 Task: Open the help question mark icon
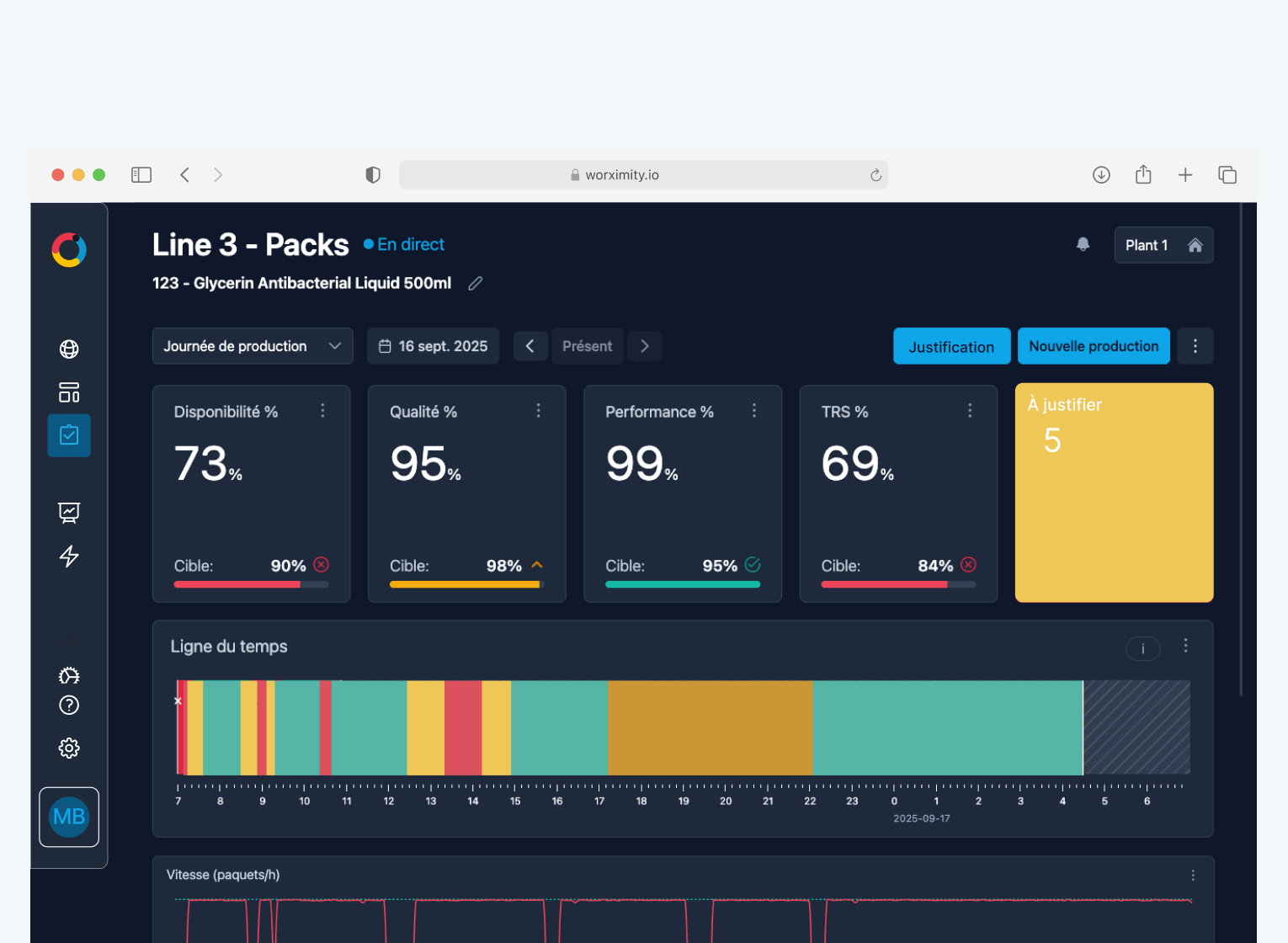point(69,706)
